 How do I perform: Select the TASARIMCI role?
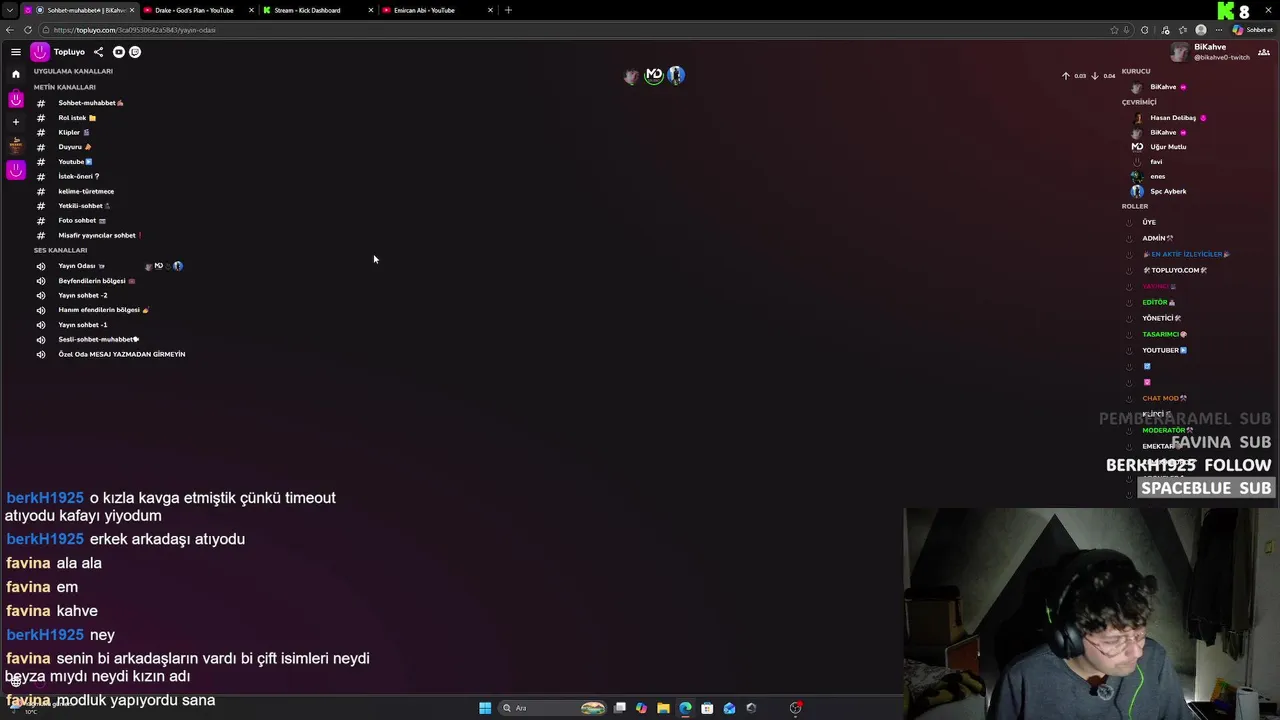tap(1164, 334)
